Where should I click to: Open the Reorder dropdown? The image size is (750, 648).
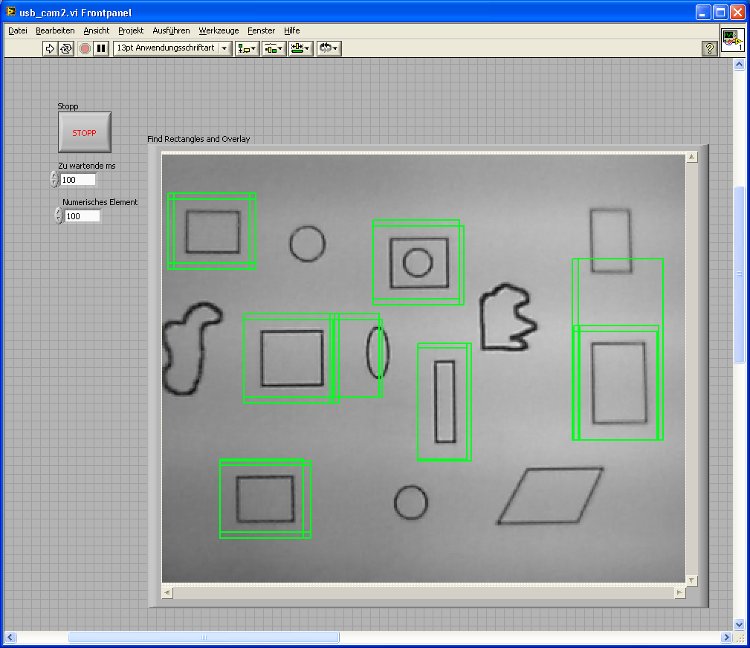[x=329, y=48]
